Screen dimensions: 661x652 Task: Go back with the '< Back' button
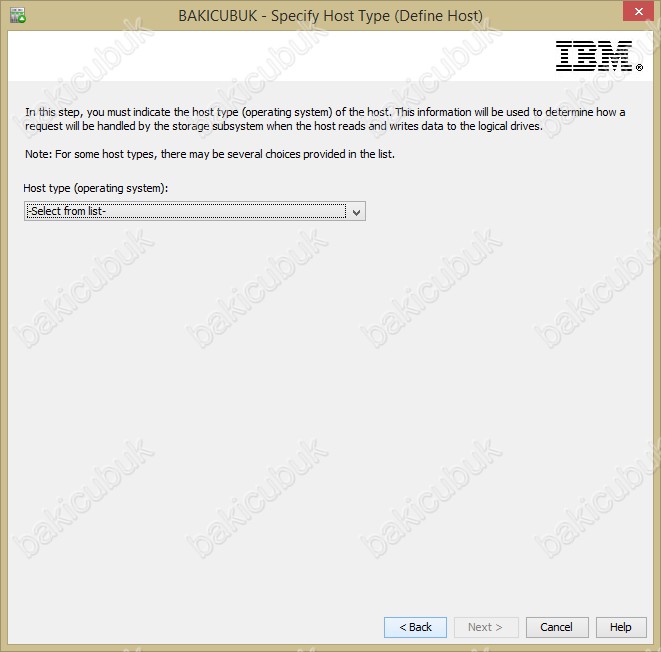[x=415, y=627]
